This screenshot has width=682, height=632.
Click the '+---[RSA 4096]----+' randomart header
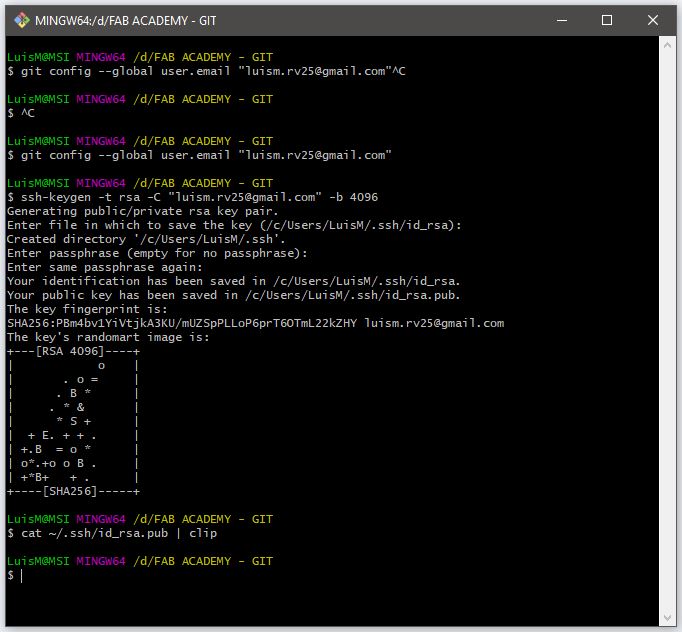[x=73, y=351]
